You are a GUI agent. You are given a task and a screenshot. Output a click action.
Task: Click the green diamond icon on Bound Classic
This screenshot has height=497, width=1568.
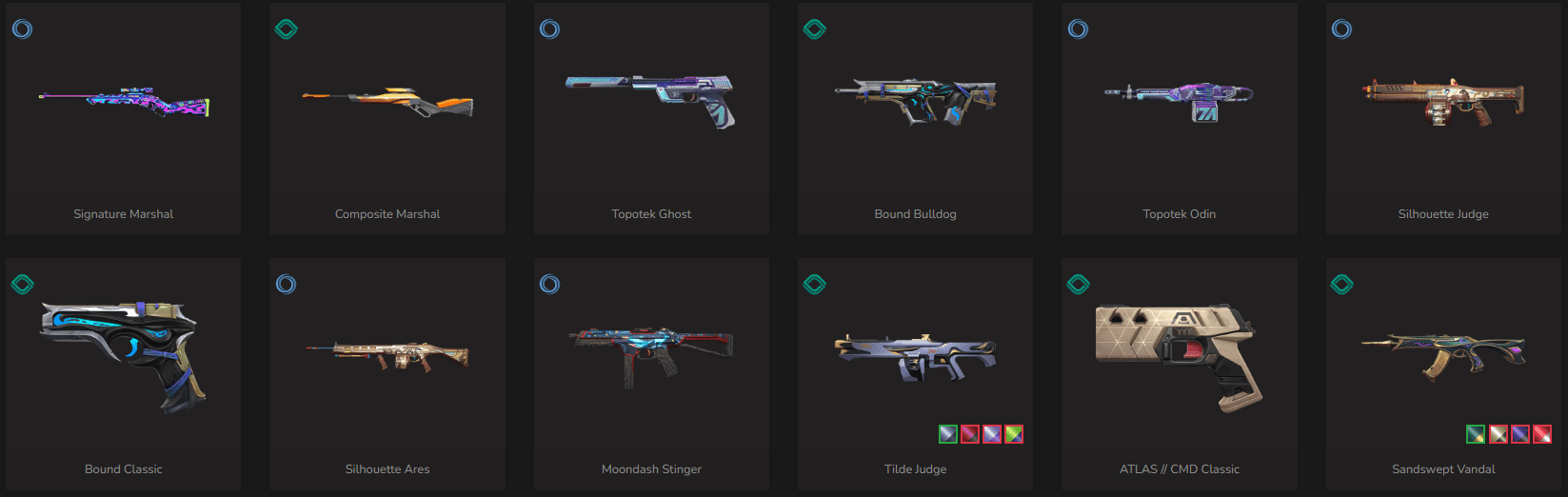(22, 284)
